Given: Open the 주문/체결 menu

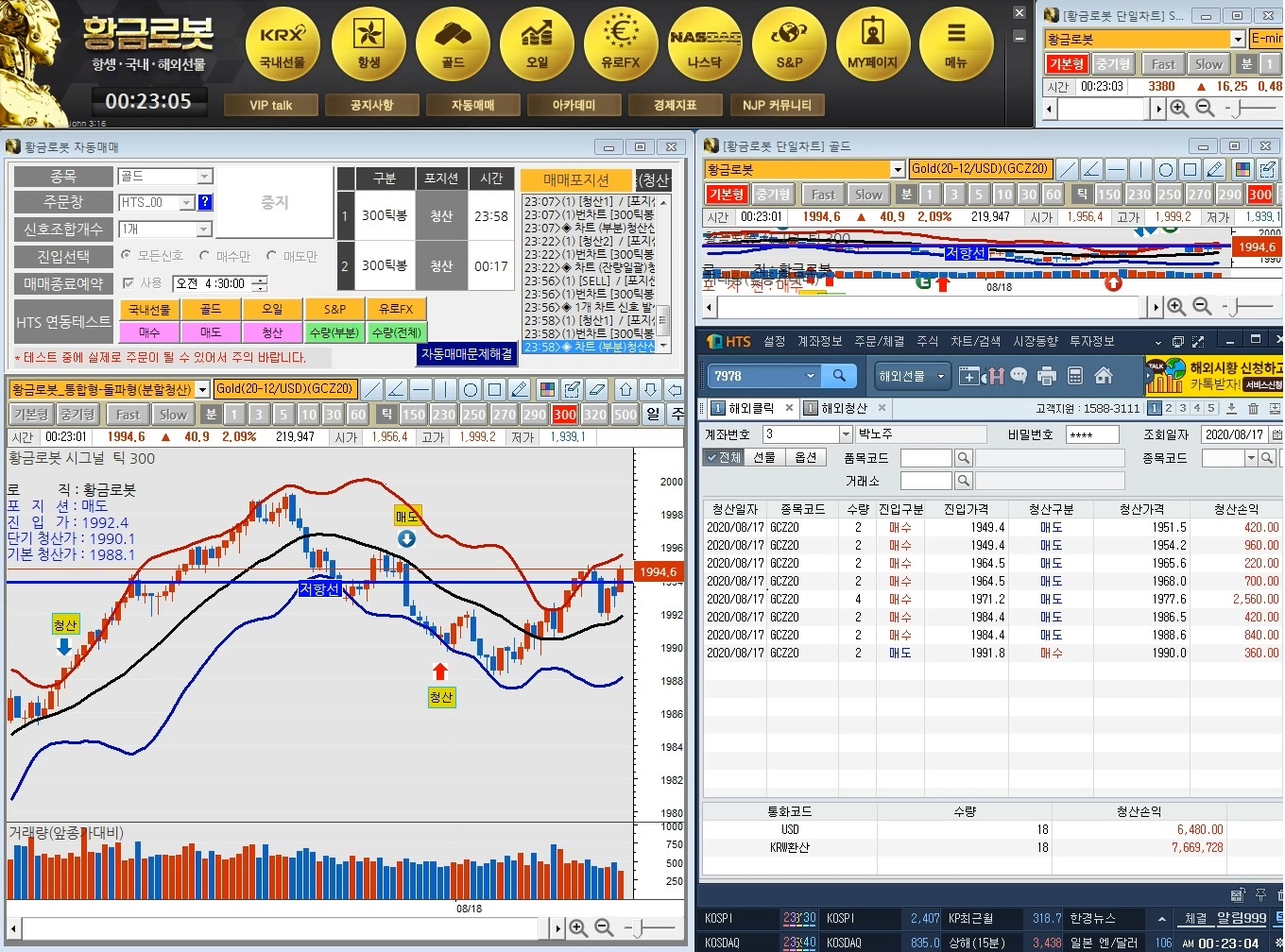Looking at the screenshot, I should [x=879, y=341].
